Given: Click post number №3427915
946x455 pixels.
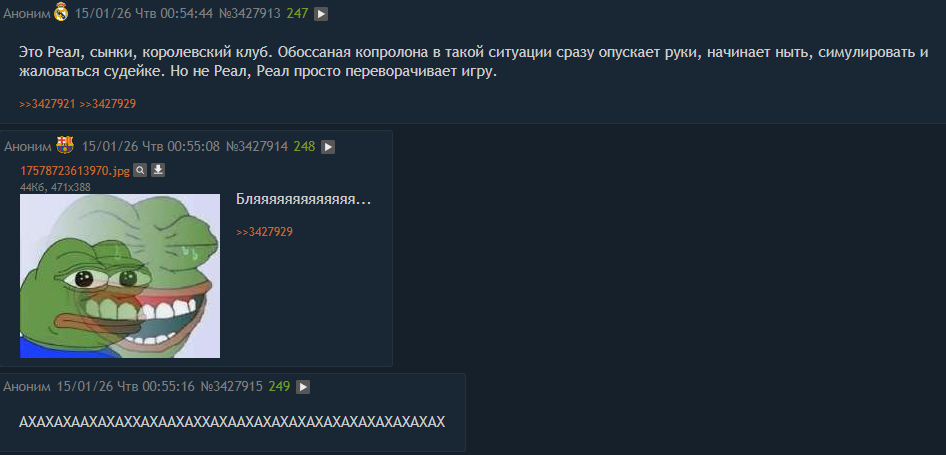Looking at the screenshot, I should [232, 387].
